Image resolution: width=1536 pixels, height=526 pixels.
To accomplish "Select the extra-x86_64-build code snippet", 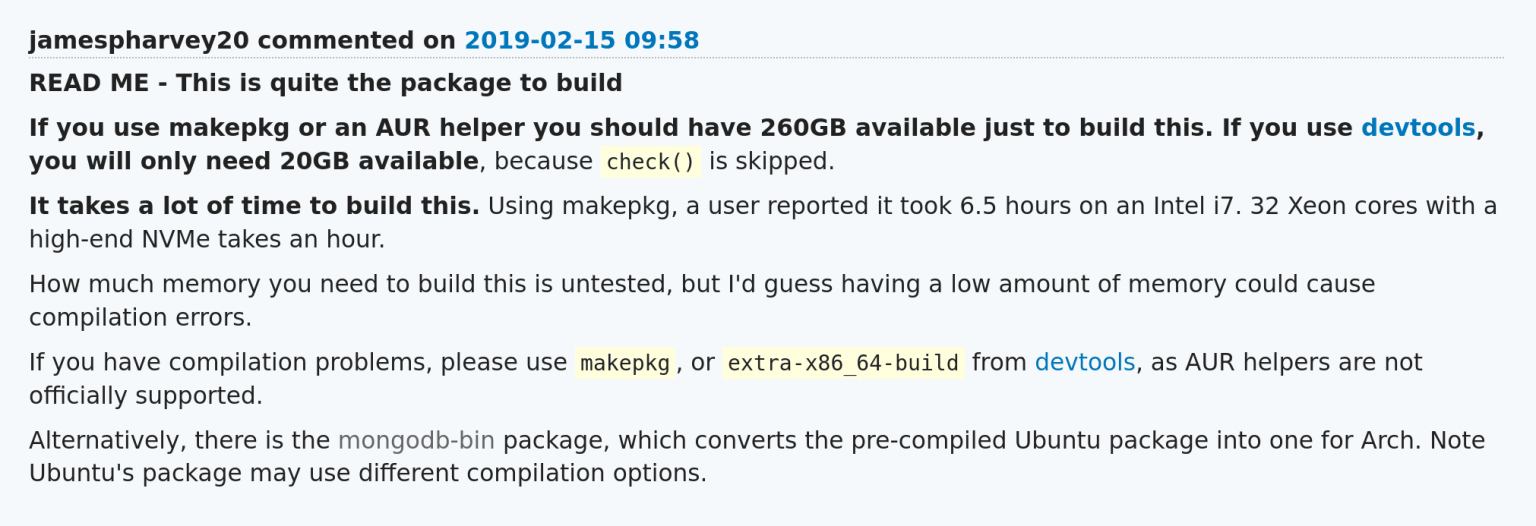I will 843,363.
